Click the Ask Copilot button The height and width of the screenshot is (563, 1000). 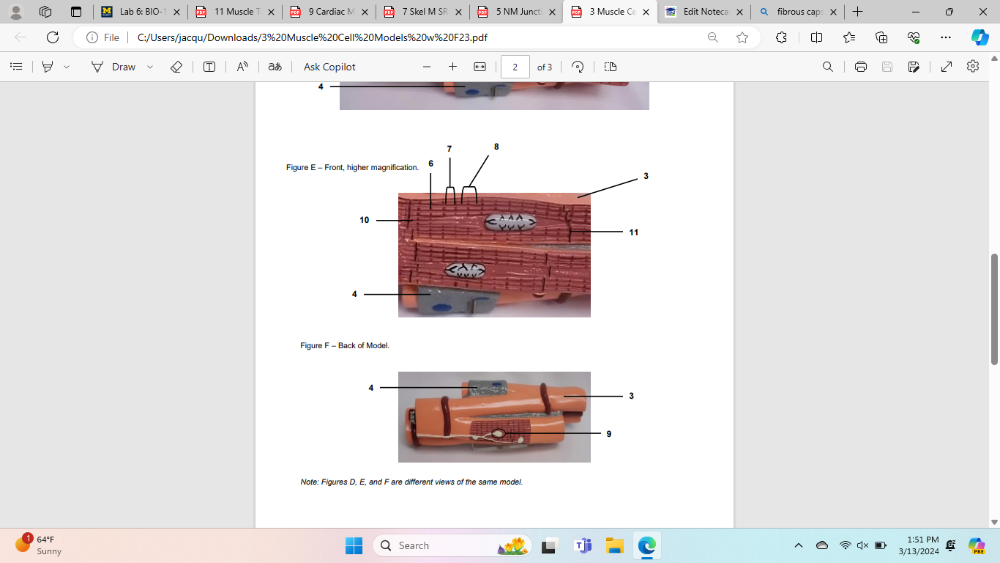(x=329, y=67)
